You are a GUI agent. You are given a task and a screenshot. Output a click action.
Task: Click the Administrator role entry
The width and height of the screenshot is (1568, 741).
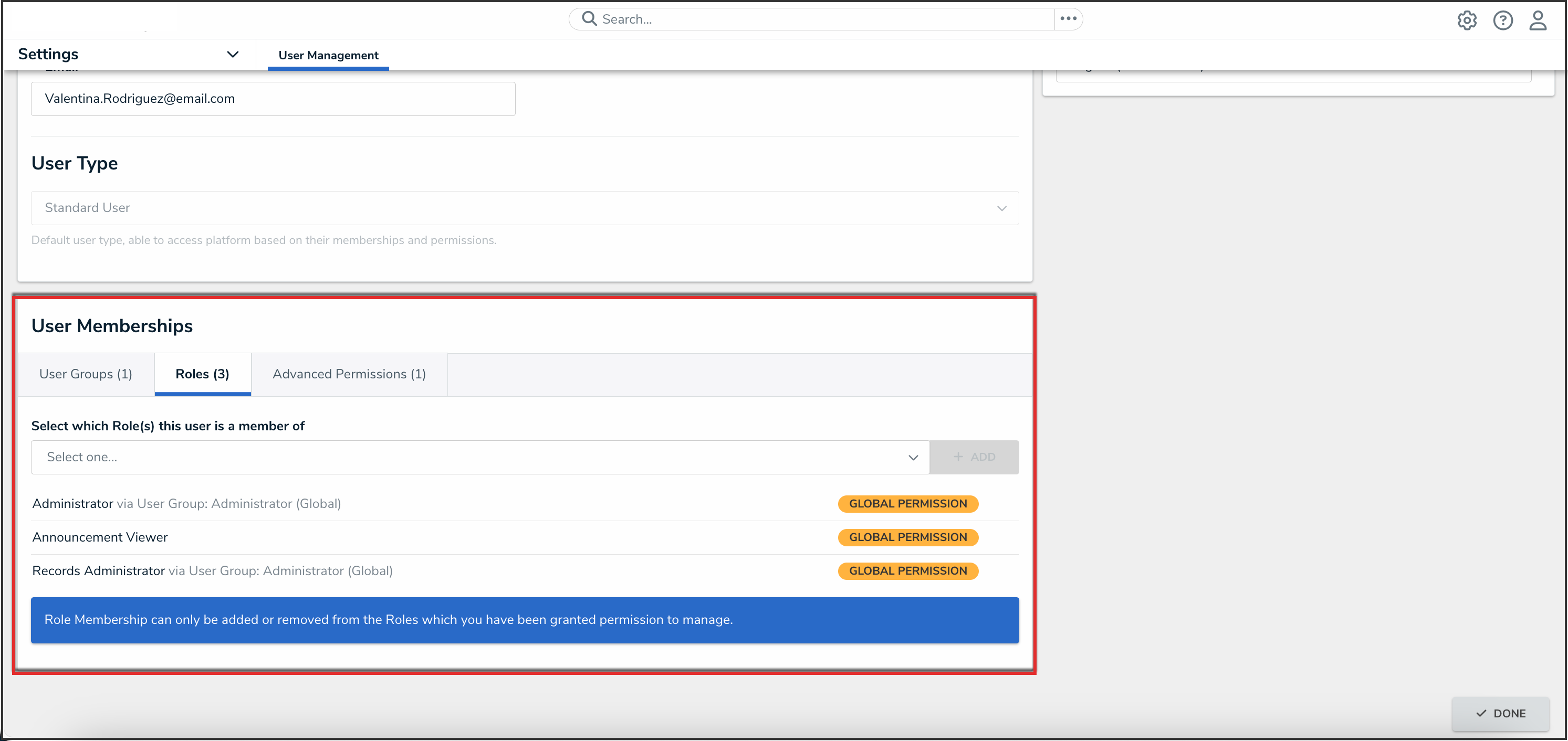73,504
